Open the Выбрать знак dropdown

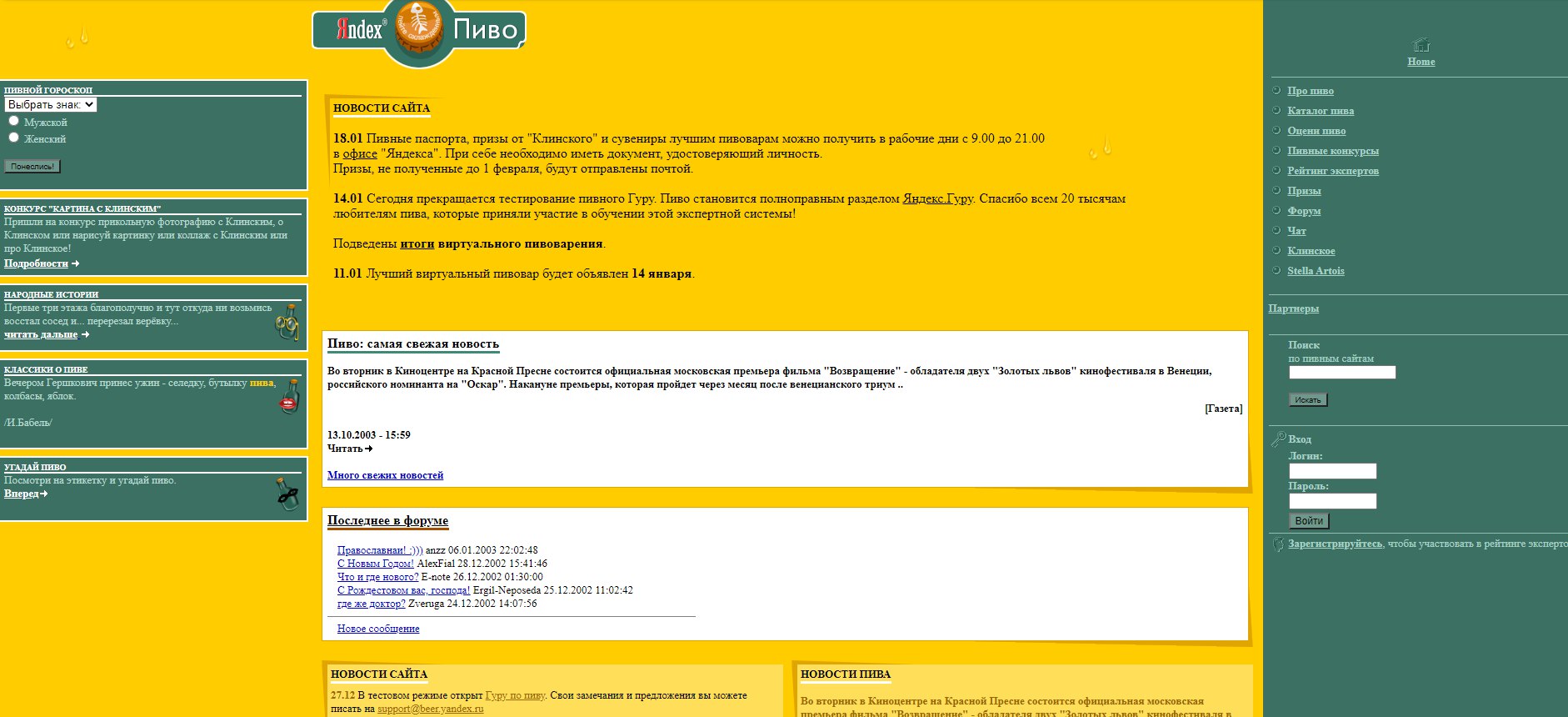[51, 104]
